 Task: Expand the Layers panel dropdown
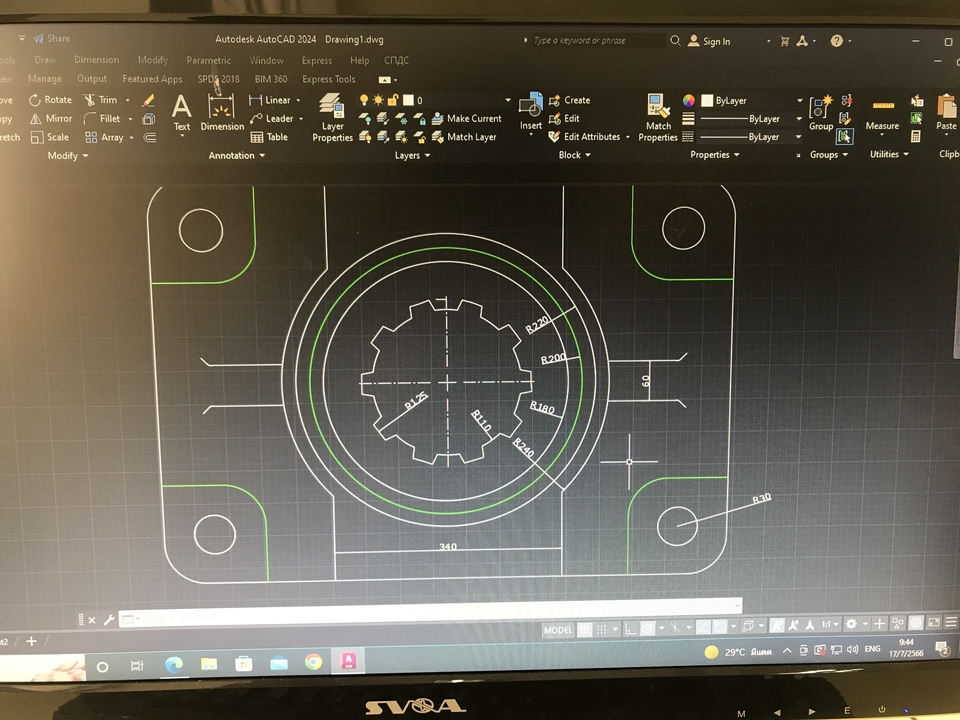(x=412, y=156)
